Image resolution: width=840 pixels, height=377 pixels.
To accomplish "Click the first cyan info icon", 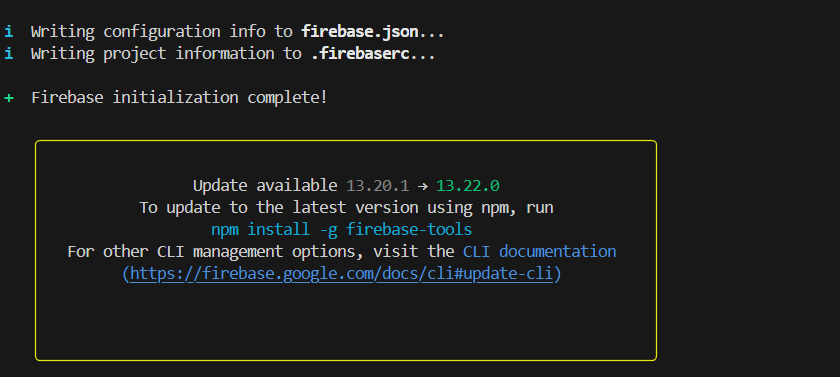I will point(9,32).
